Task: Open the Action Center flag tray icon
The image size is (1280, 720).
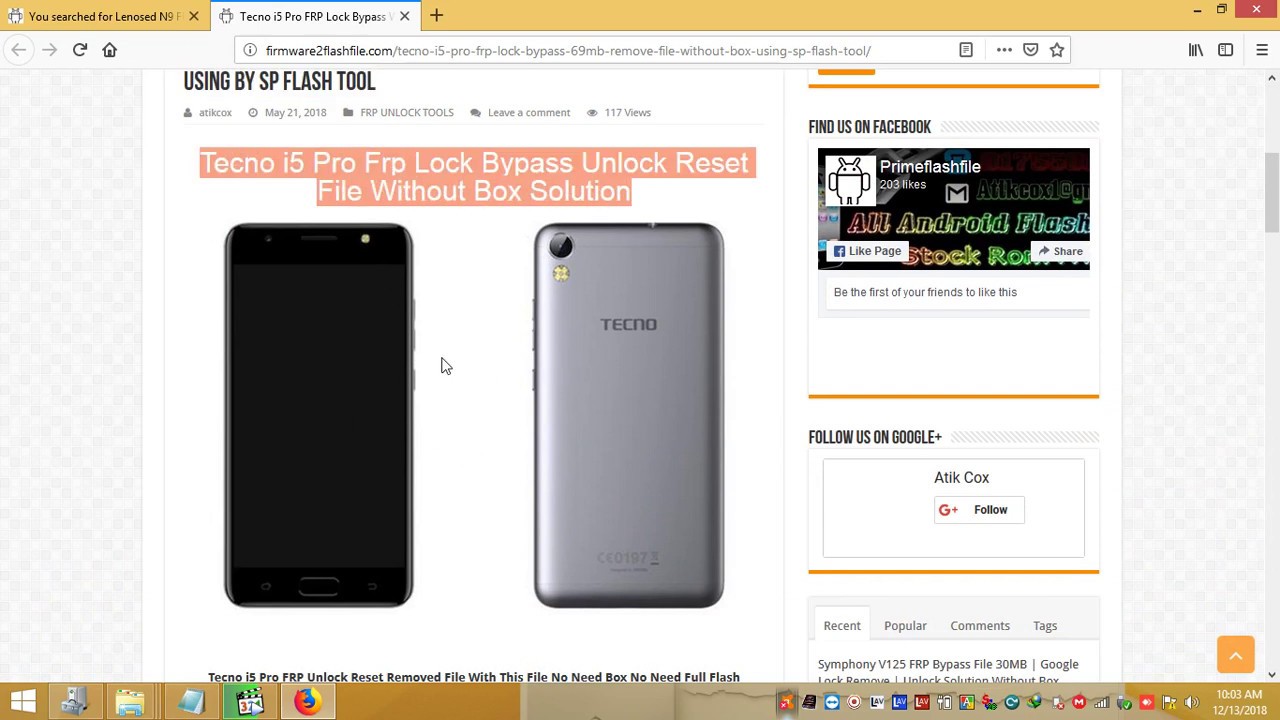Action: [1169, 703]
